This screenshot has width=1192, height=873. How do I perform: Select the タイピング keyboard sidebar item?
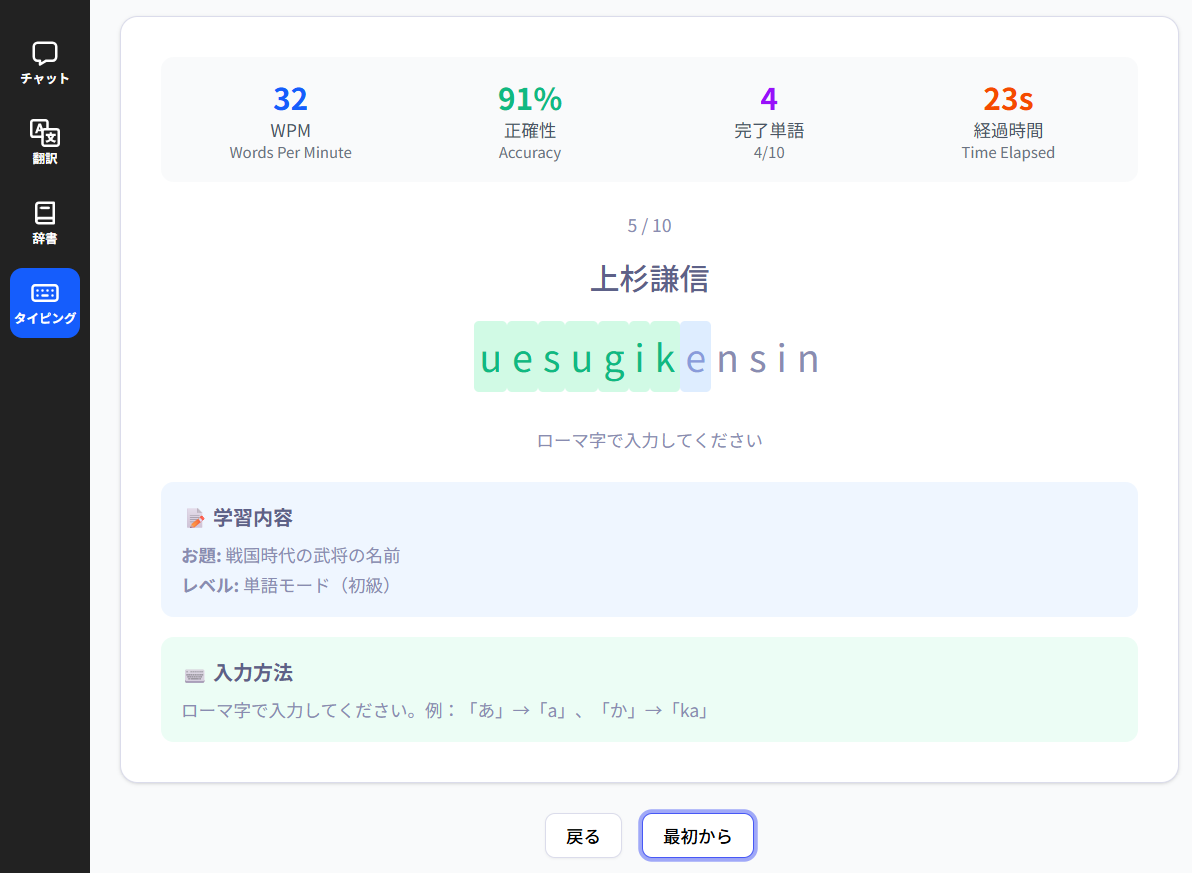point(45,303)
